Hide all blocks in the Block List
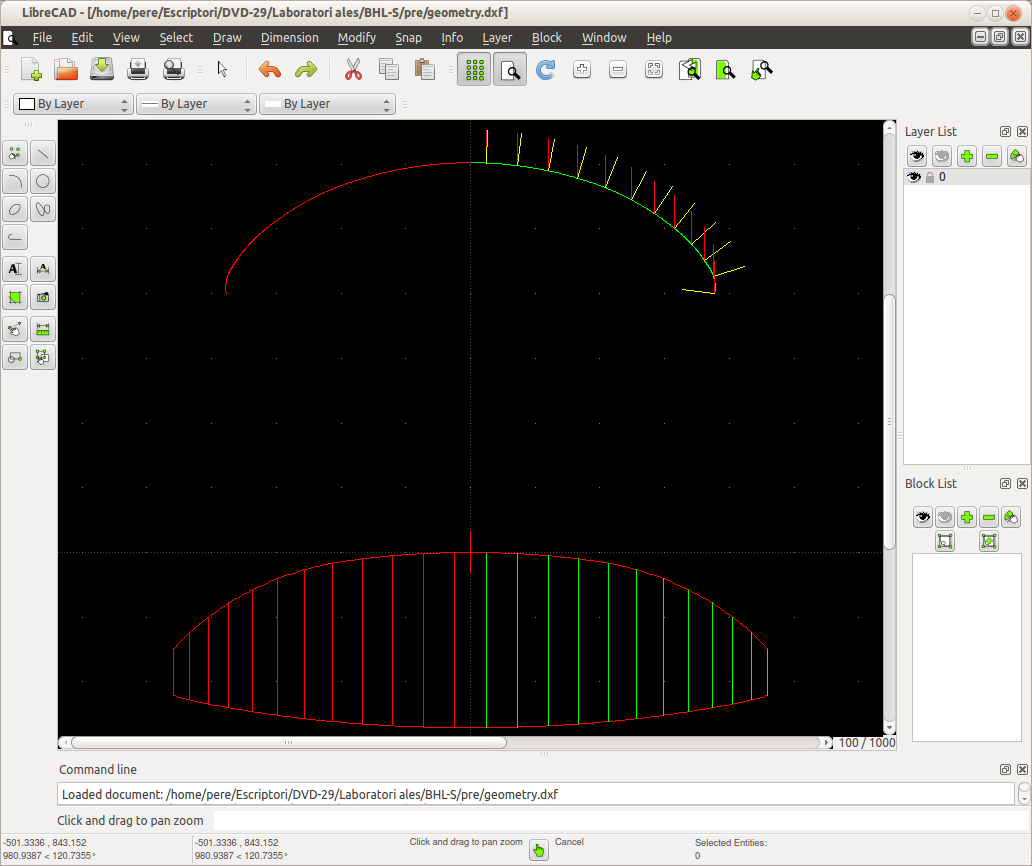The height and width of the screenshot is (866, 1032). tap(944, 517)
